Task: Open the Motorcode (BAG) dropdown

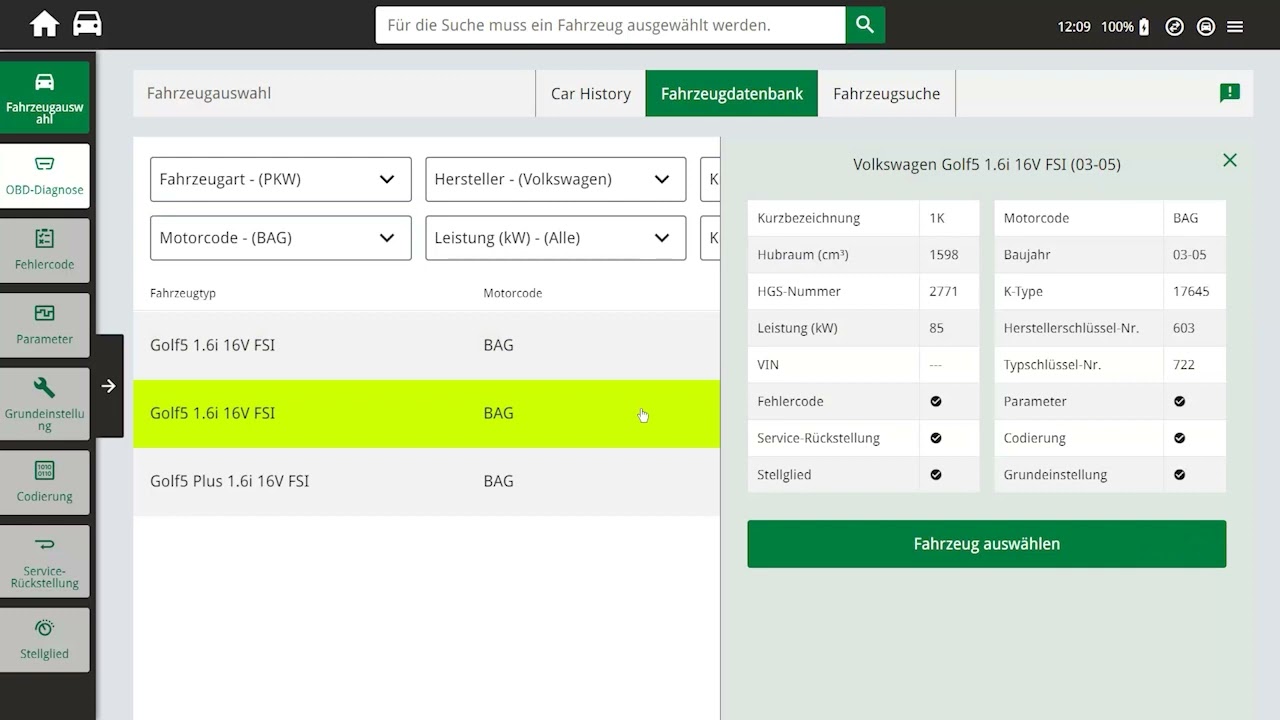Action: pos(281,238)
